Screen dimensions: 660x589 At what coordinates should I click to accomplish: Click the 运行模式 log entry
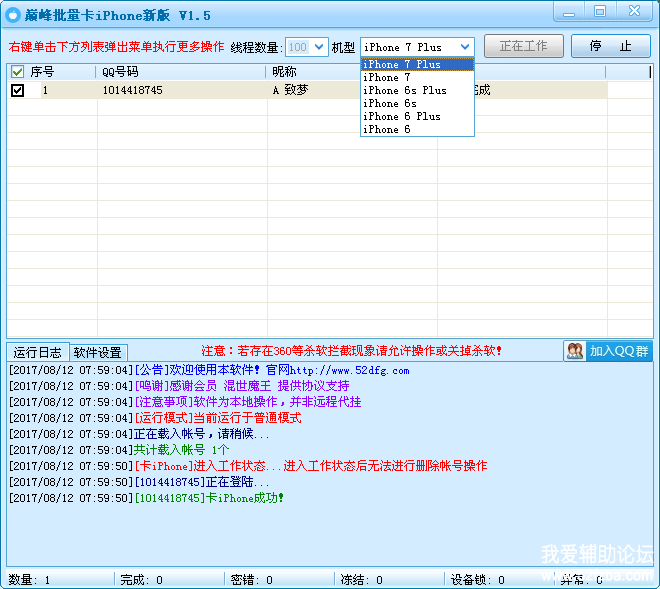point(155,418)
